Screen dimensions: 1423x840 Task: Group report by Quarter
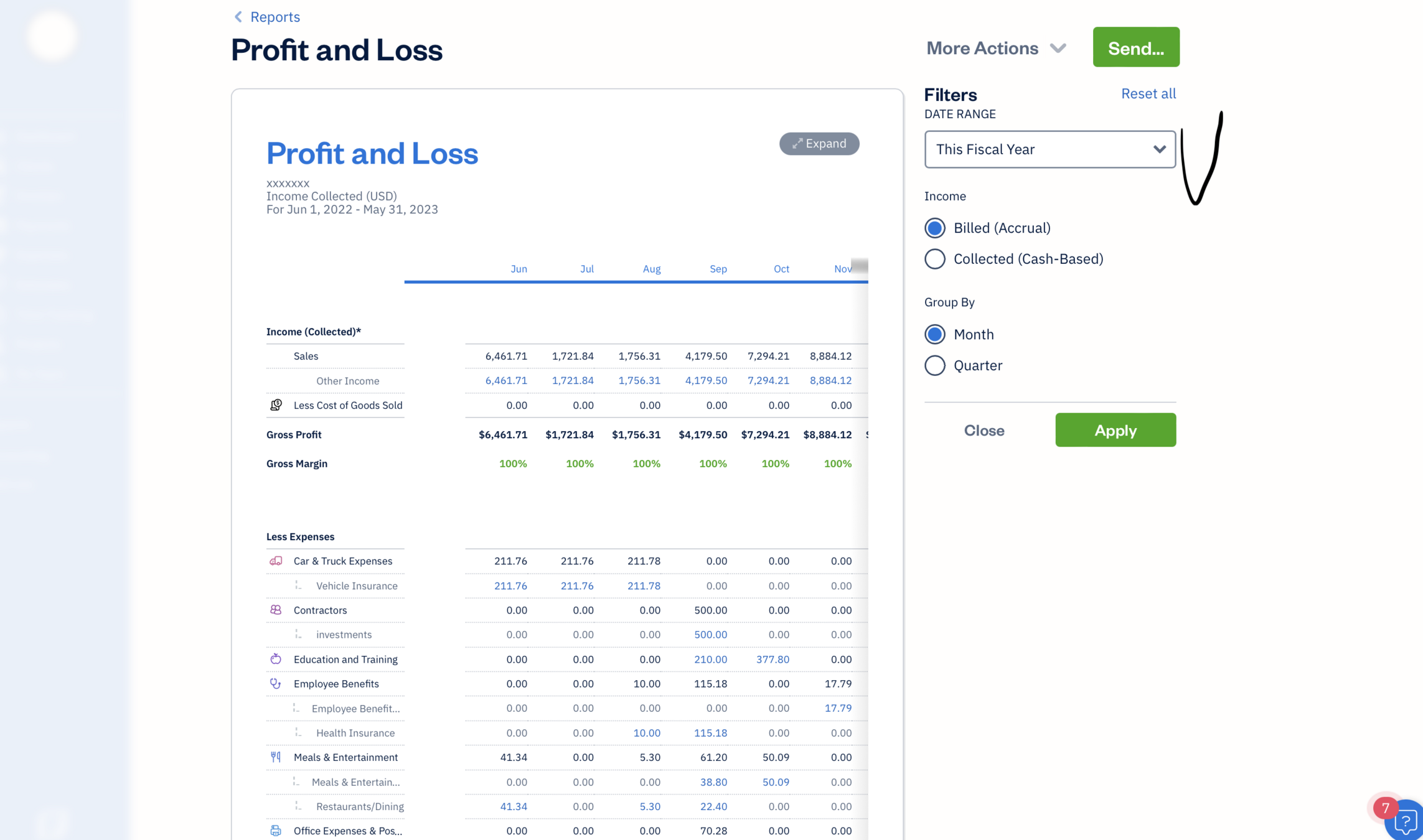pos(934,365)
